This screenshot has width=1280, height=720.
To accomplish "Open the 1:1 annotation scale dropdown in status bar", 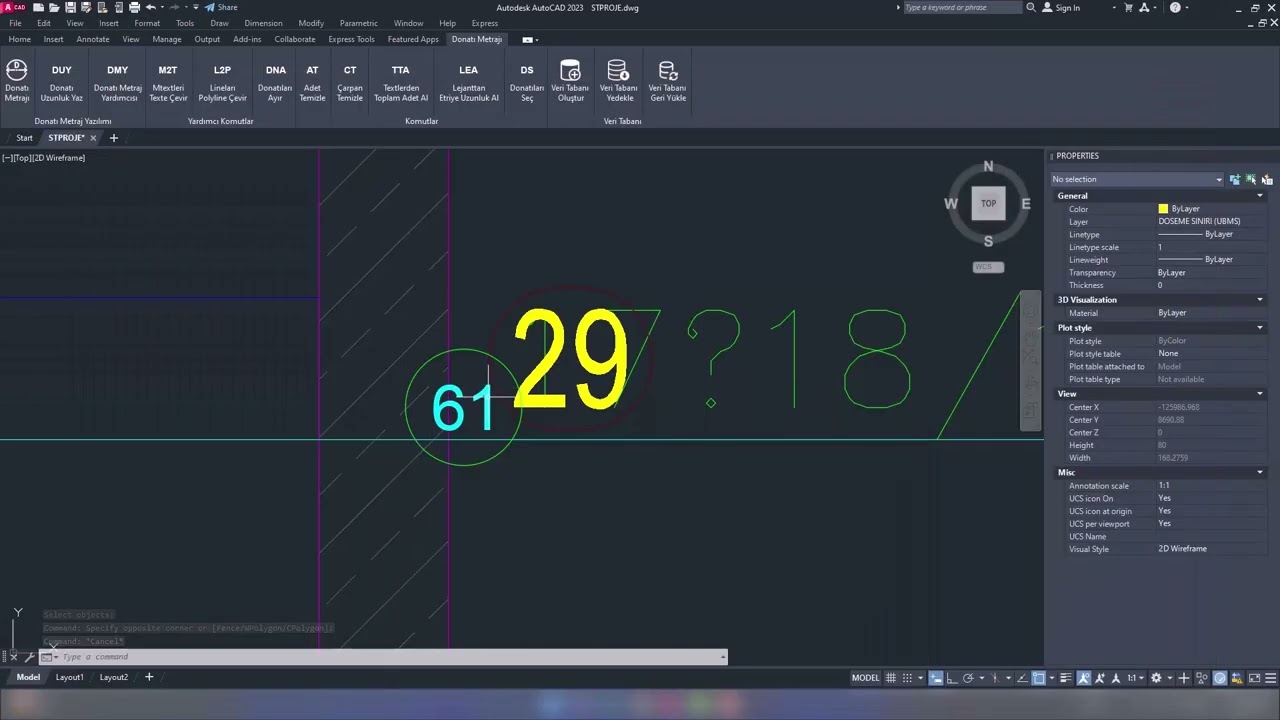I will (x=1136, y=678).
